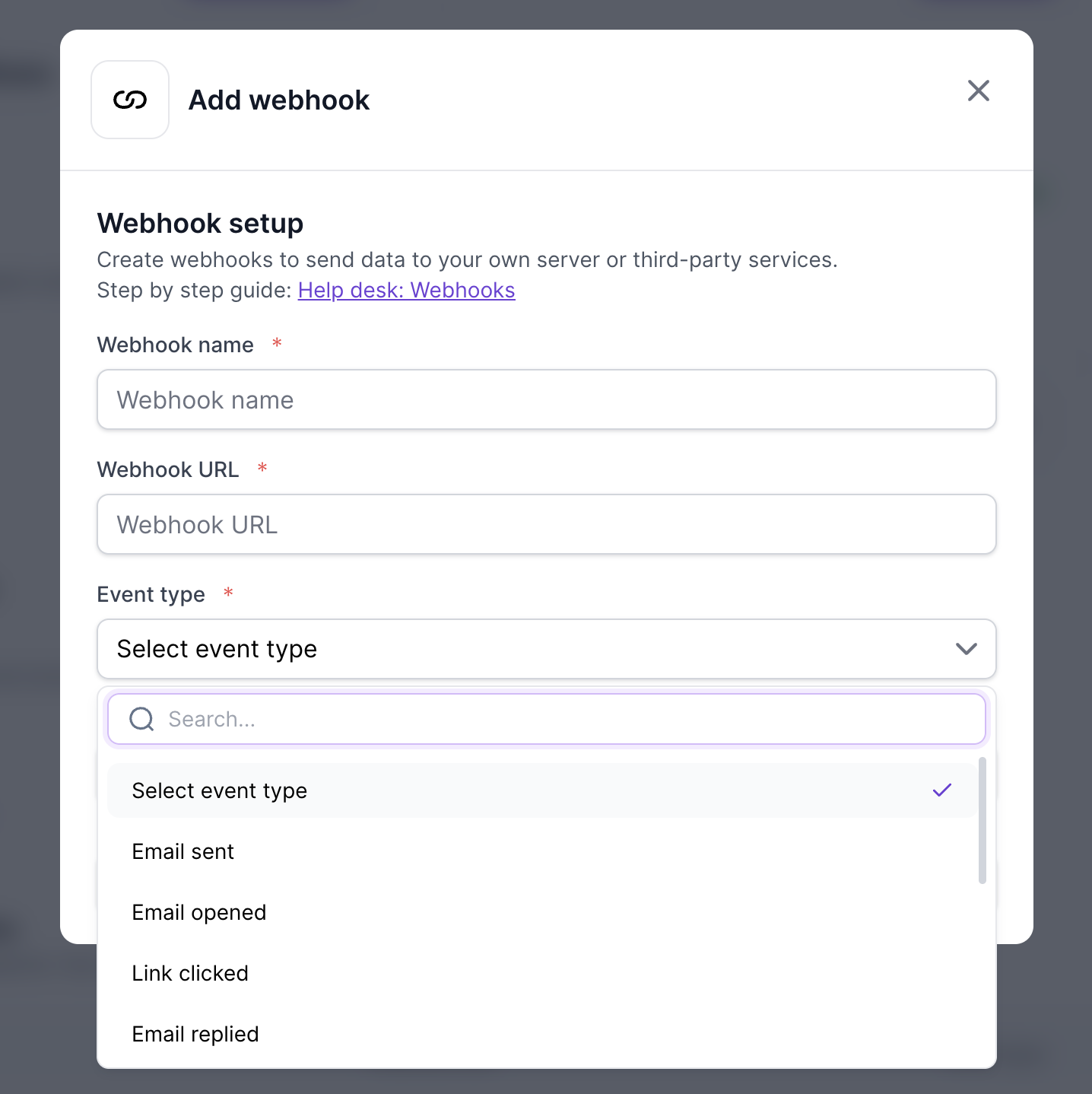Click the chevron arrow on Event type dropdown
This screenshot has height=1094, width=1092.
(966, 649)
